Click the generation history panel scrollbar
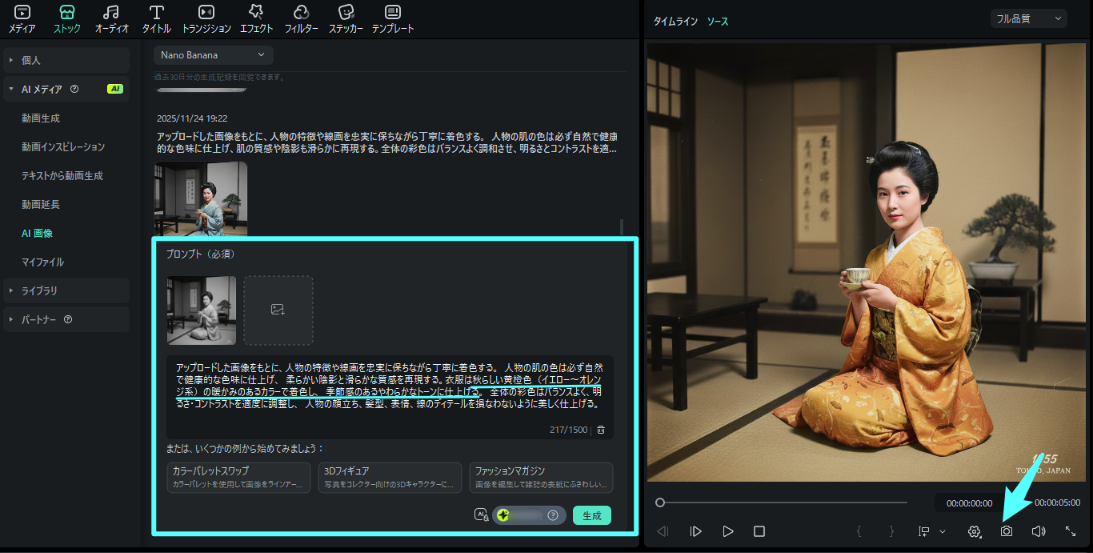This screenshot has height=553, width=1093. click(x=621, y=227)
